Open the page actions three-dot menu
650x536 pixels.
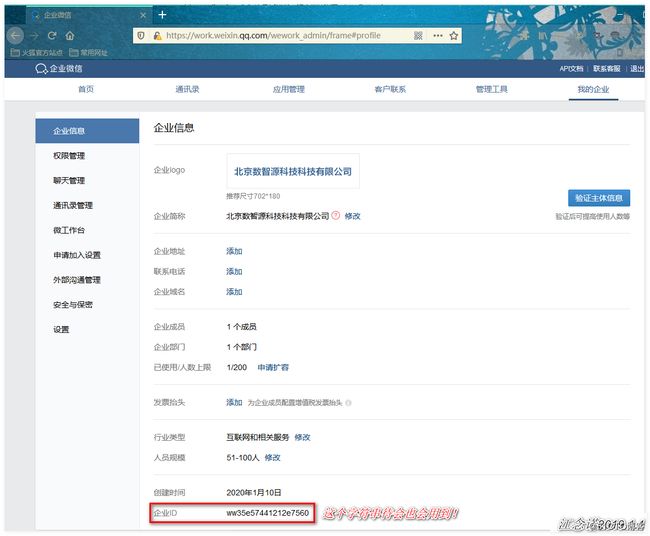pos(438,36)
